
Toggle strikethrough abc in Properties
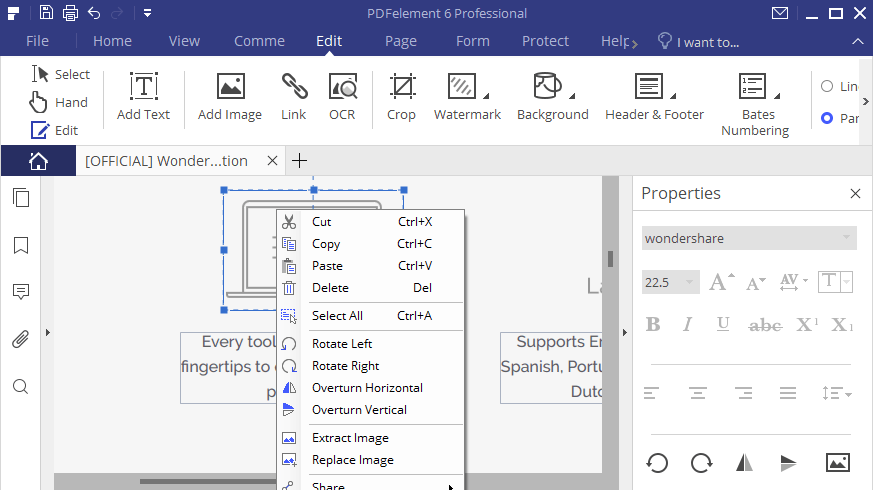(766, 325)
